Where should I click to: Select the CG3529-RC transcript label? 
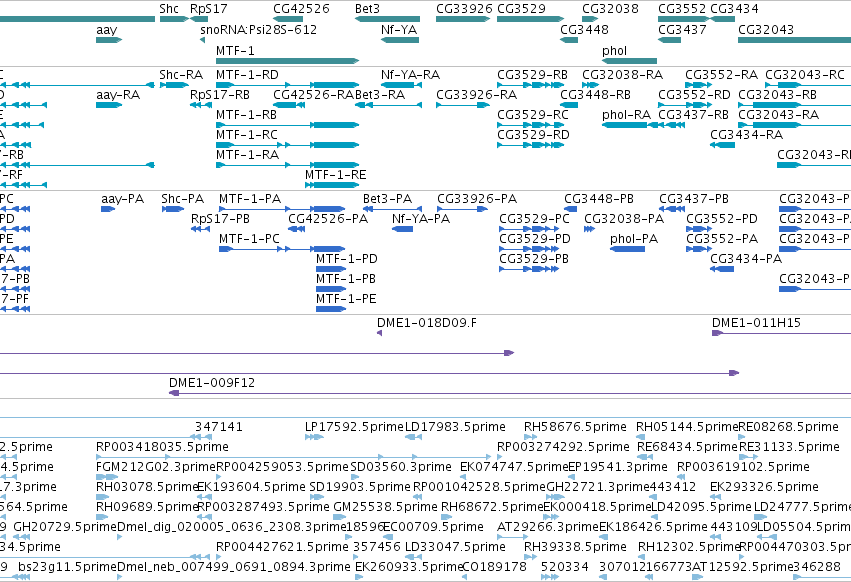[x=533, y=115]
